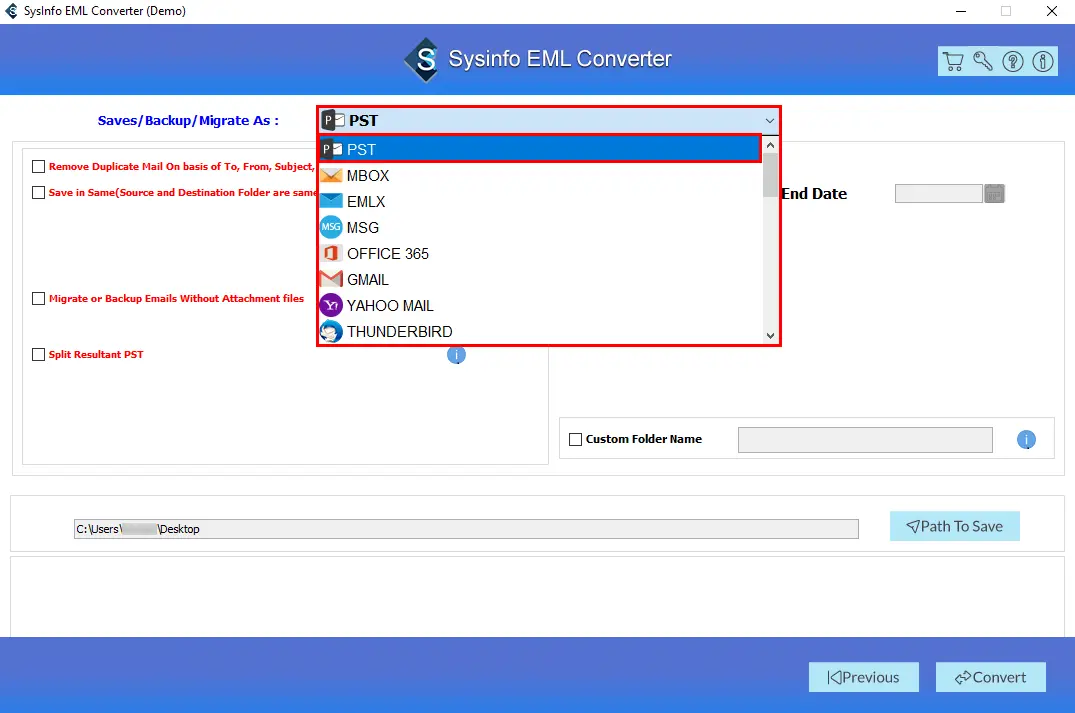Viewport: 1075px width, 713px height.
Task: Click the Sysinfo S logo in header
Action: (x=424, y=60)
